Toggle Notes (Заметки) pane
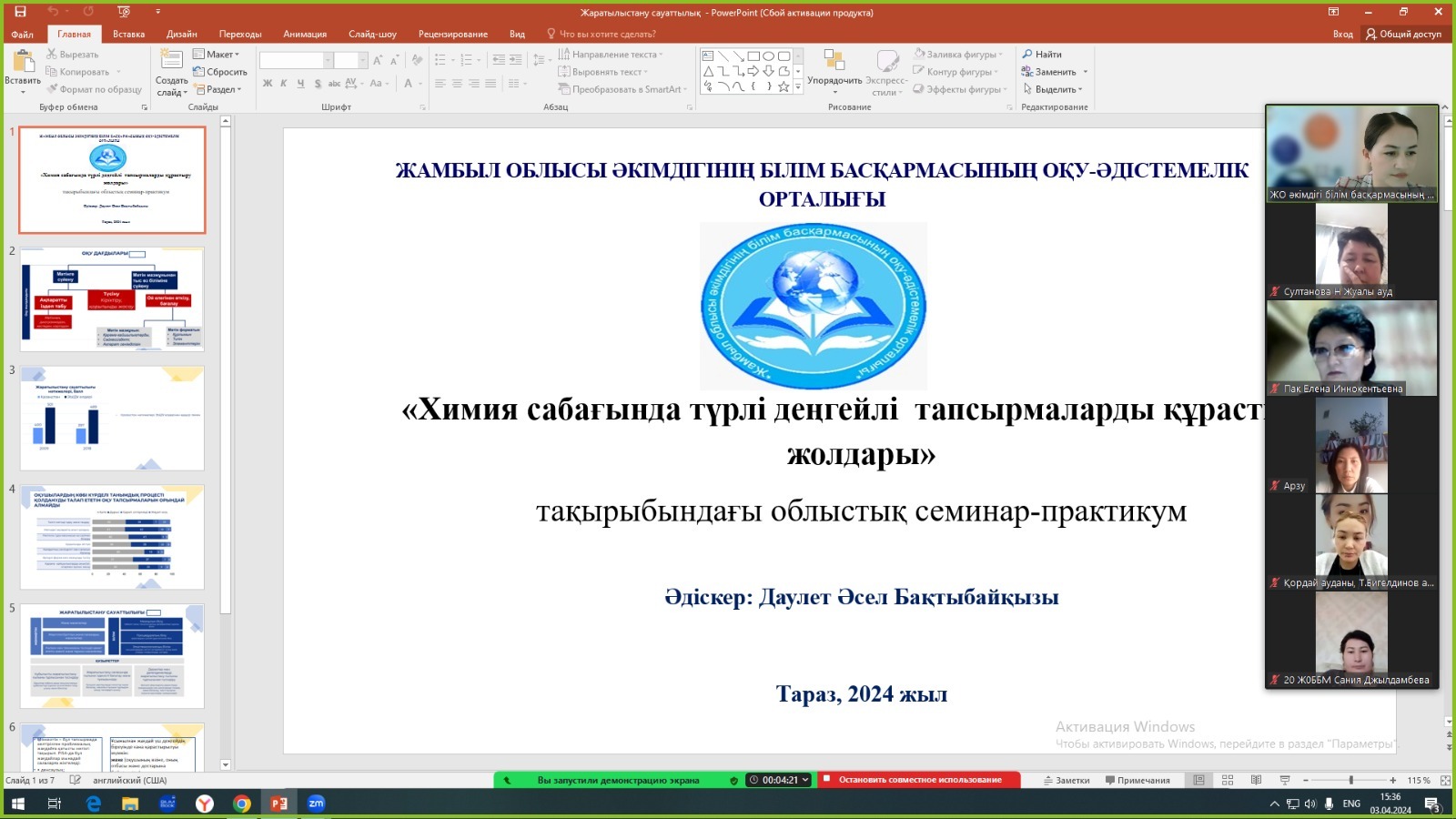The height and width of the screenshot is (819, 1456). coord(1067,780)
